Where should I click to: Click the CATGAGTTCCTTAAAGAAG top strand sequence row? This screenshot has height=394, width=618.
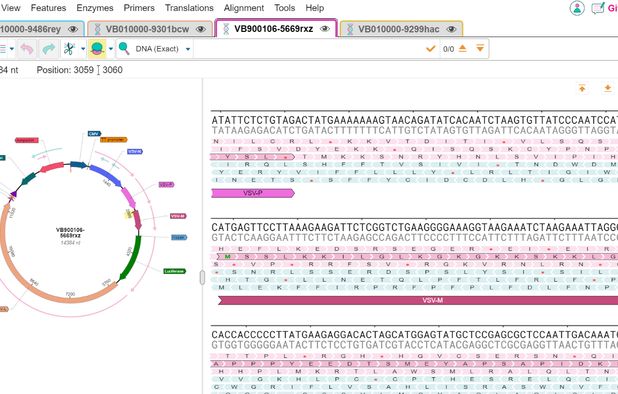point(415,227)
